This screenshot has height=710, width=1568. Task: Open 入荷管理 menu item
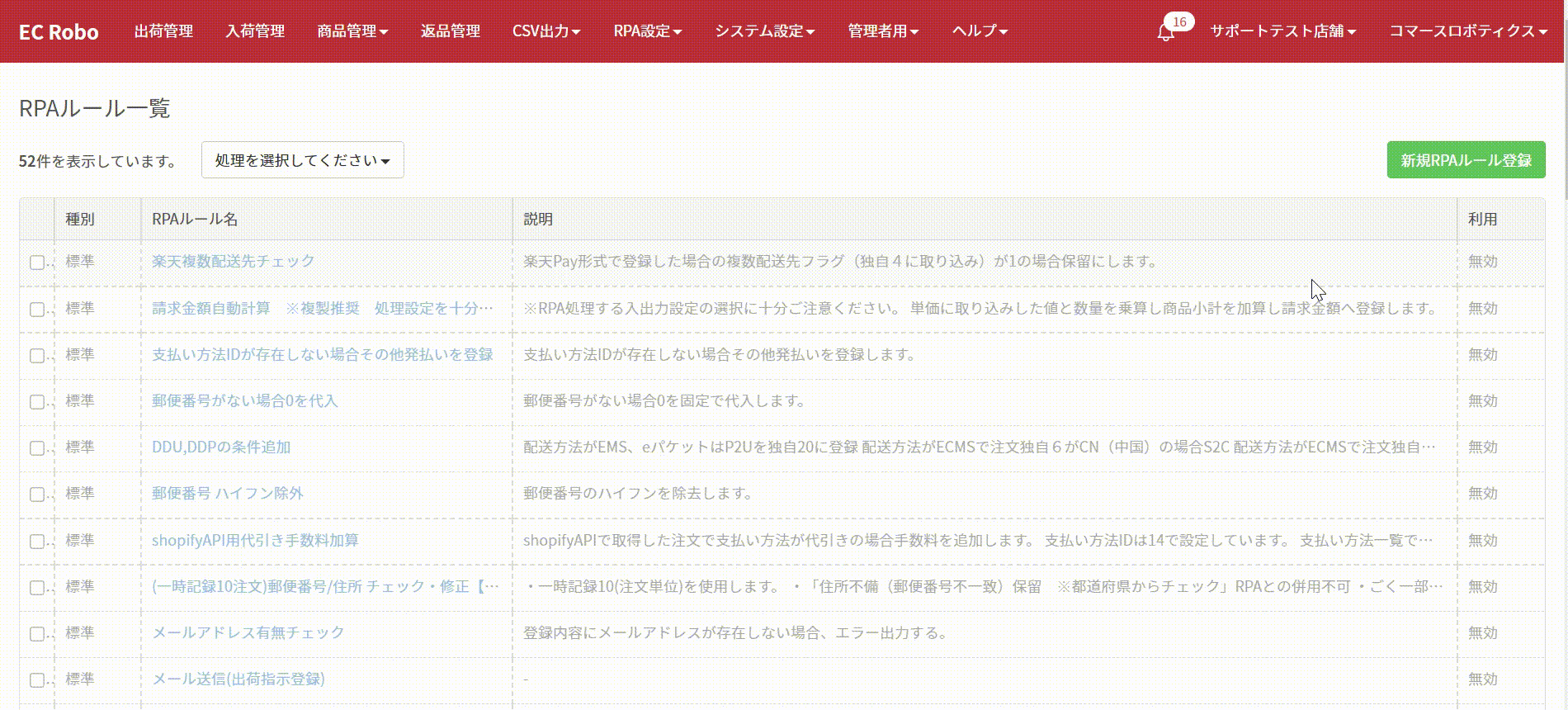255,31
